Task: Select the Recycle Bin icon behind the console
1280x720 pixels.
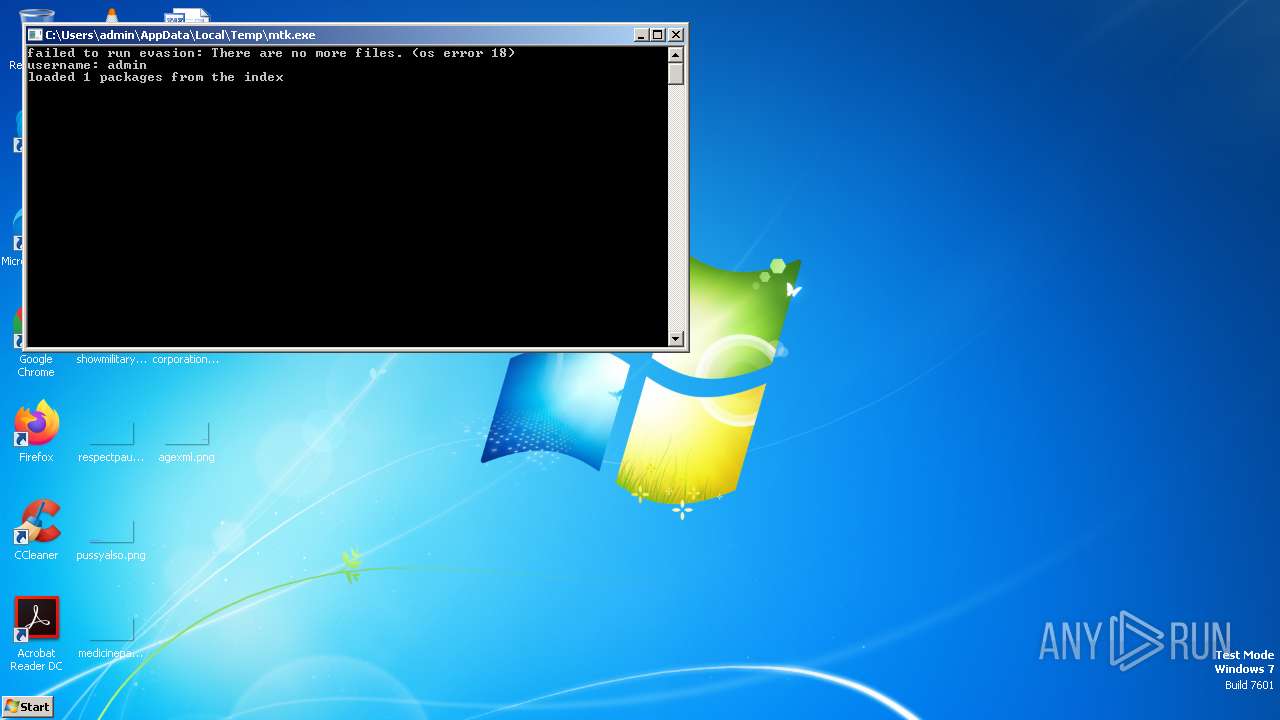Action: point(36,16)
